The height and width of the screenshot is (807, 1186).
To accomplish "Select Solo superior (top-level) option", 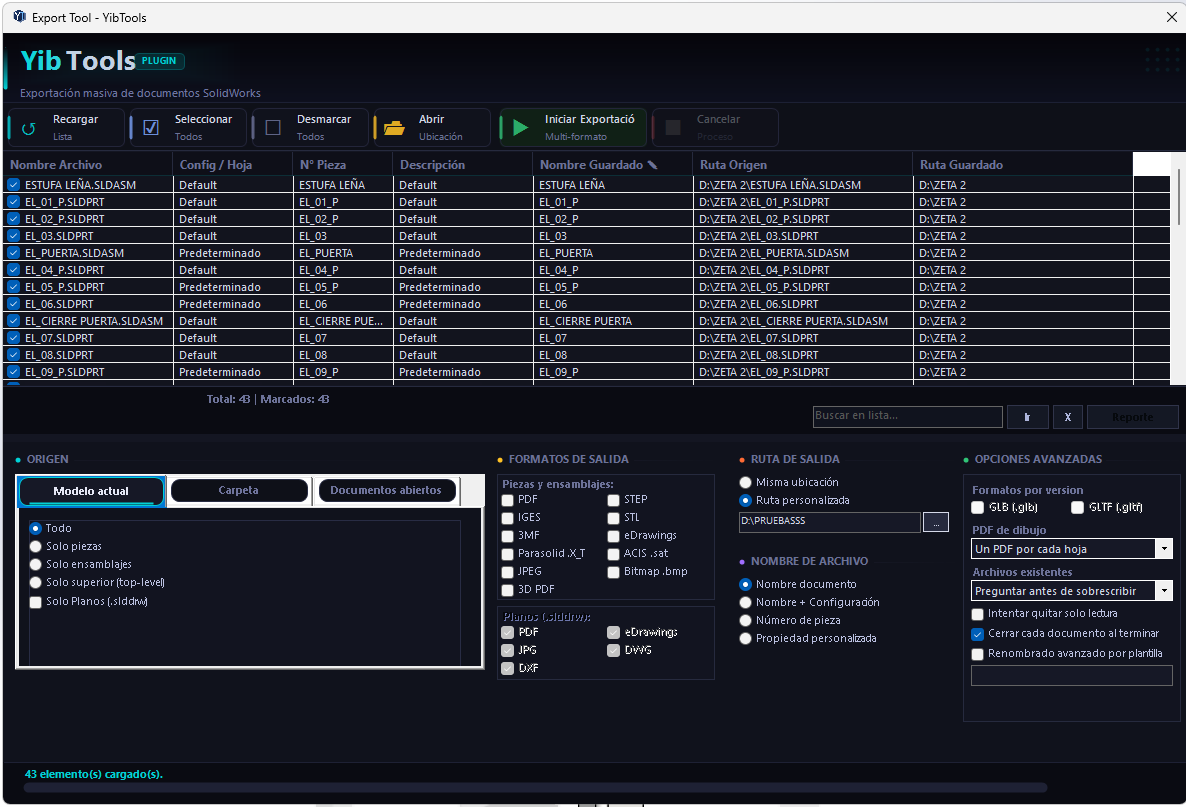I will coord(36,582).
